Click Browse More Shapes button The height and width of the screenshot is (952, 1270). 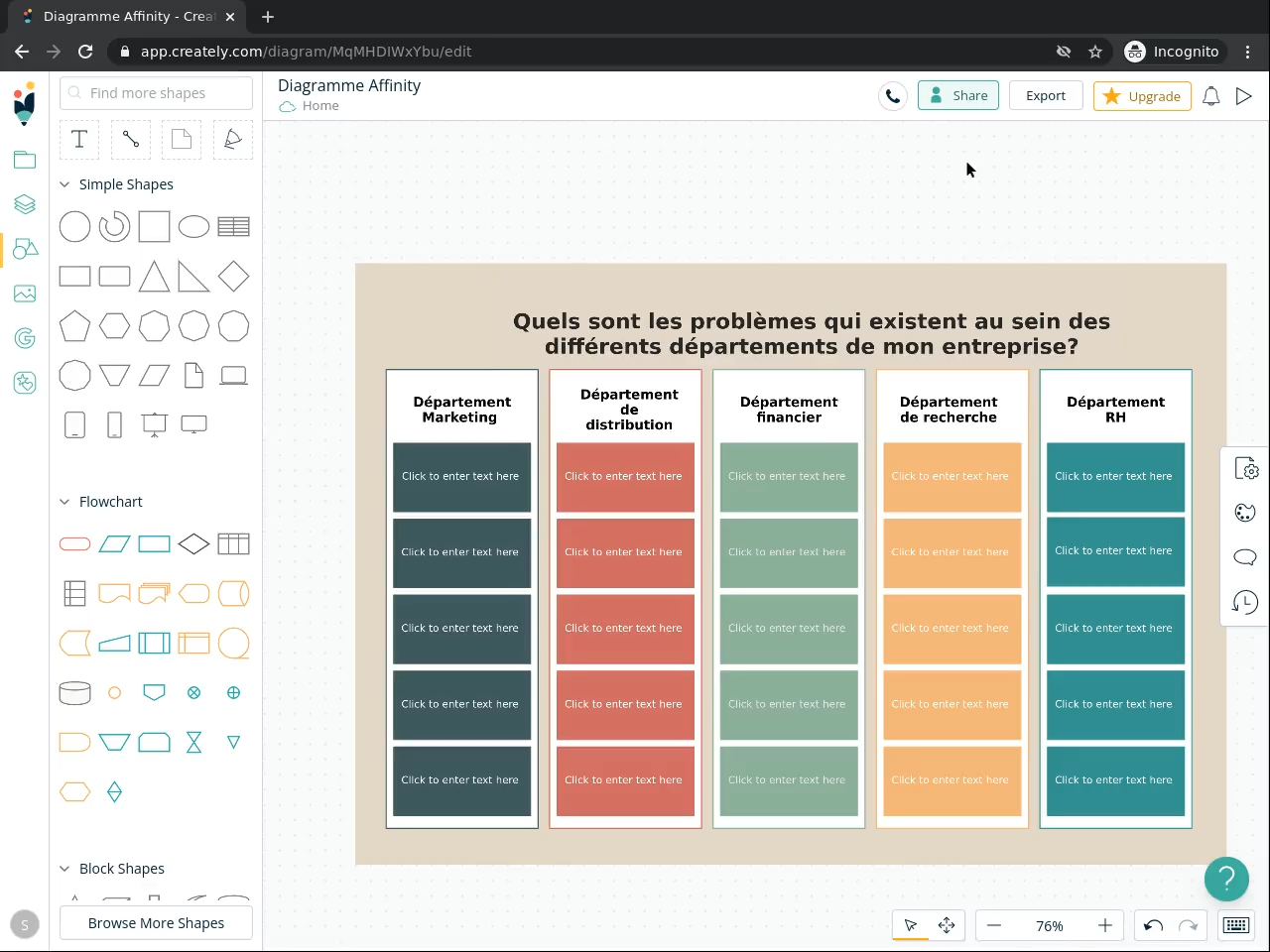click(156, 923)
